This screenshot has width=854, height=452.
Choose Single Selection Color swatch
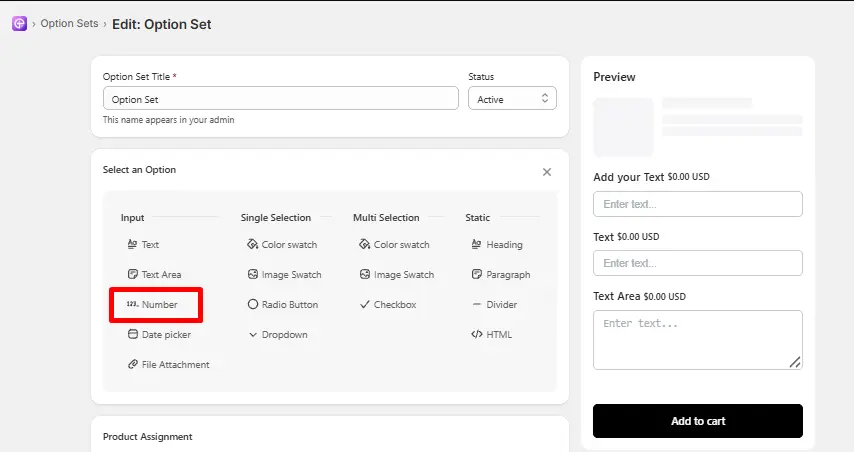click(x=282, y=245)
